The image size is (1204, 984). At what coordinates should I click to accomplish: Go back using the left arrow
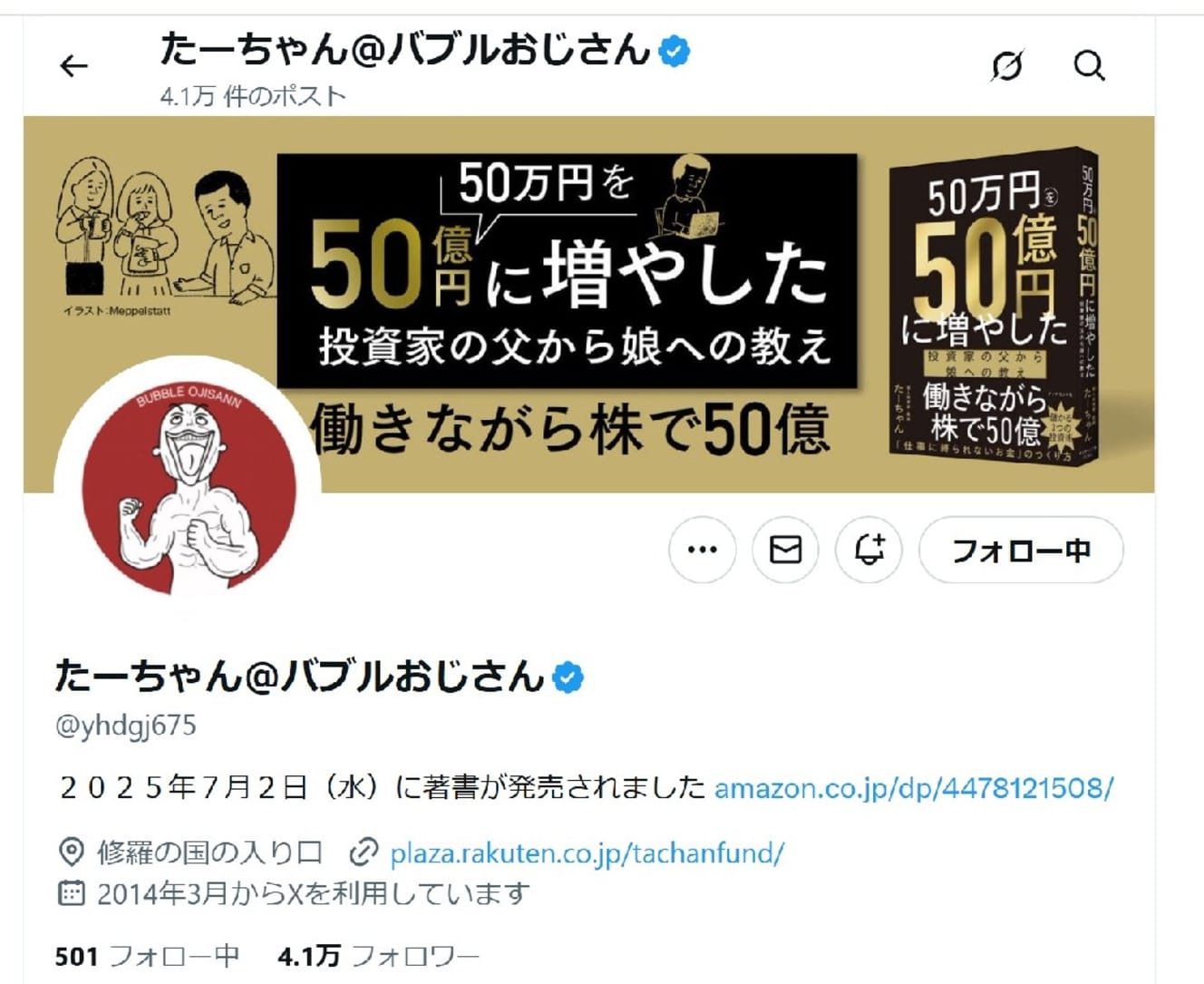[73, 66]
